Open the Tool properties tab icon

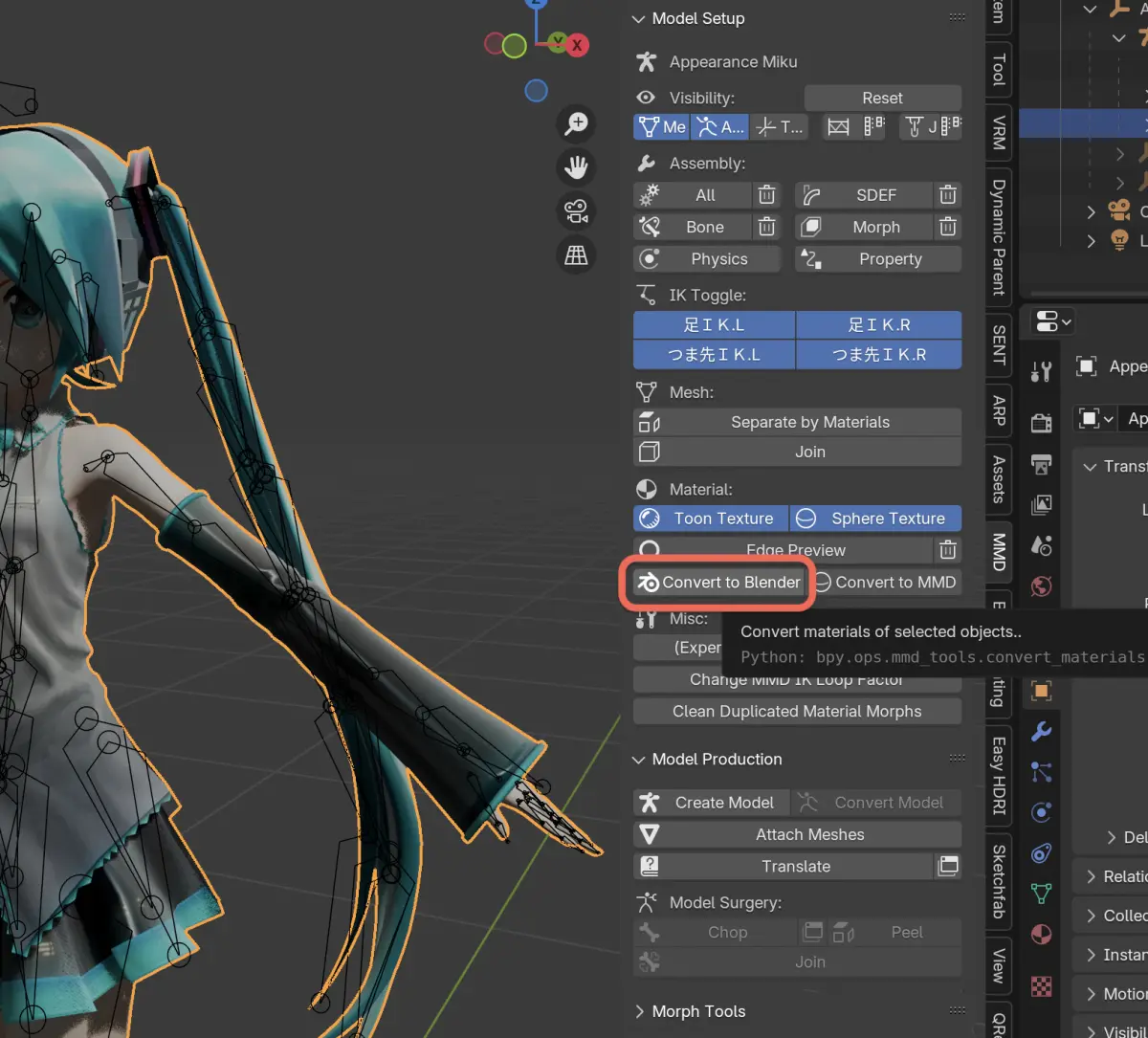(1042, 372)
